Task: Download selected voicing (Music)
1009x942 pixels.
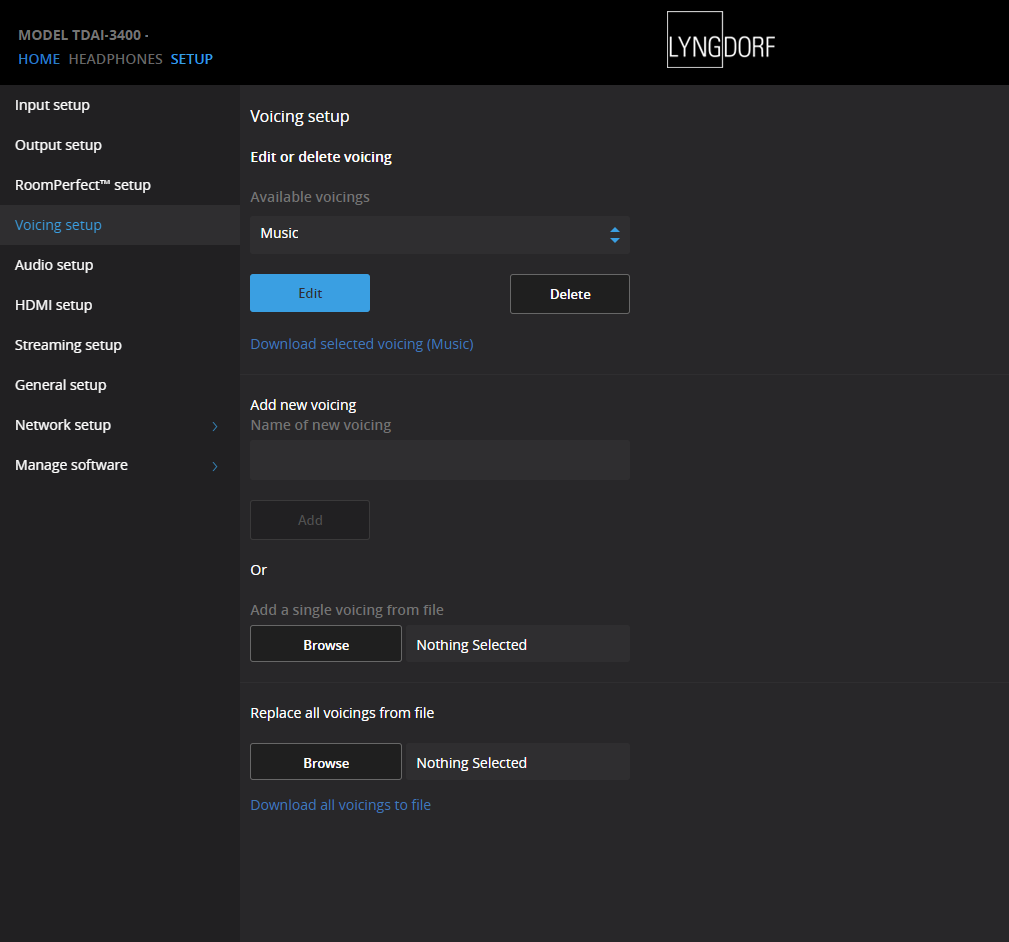Action: click(362, 343)
